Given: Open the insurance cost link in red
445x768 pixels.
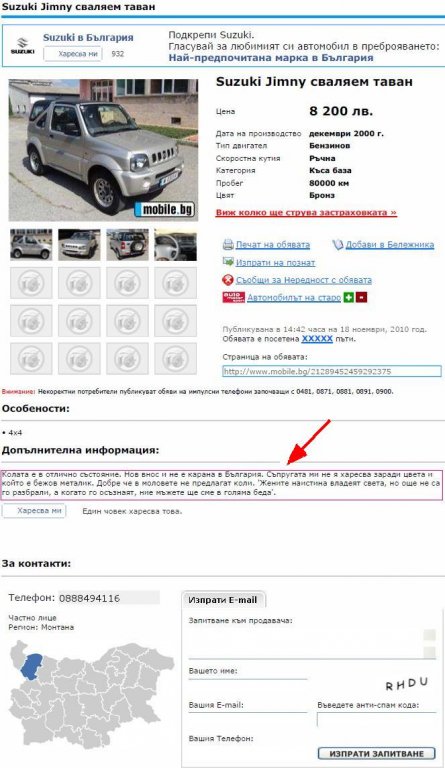Looking at the screenshot, I should click(x=306, y=213).
